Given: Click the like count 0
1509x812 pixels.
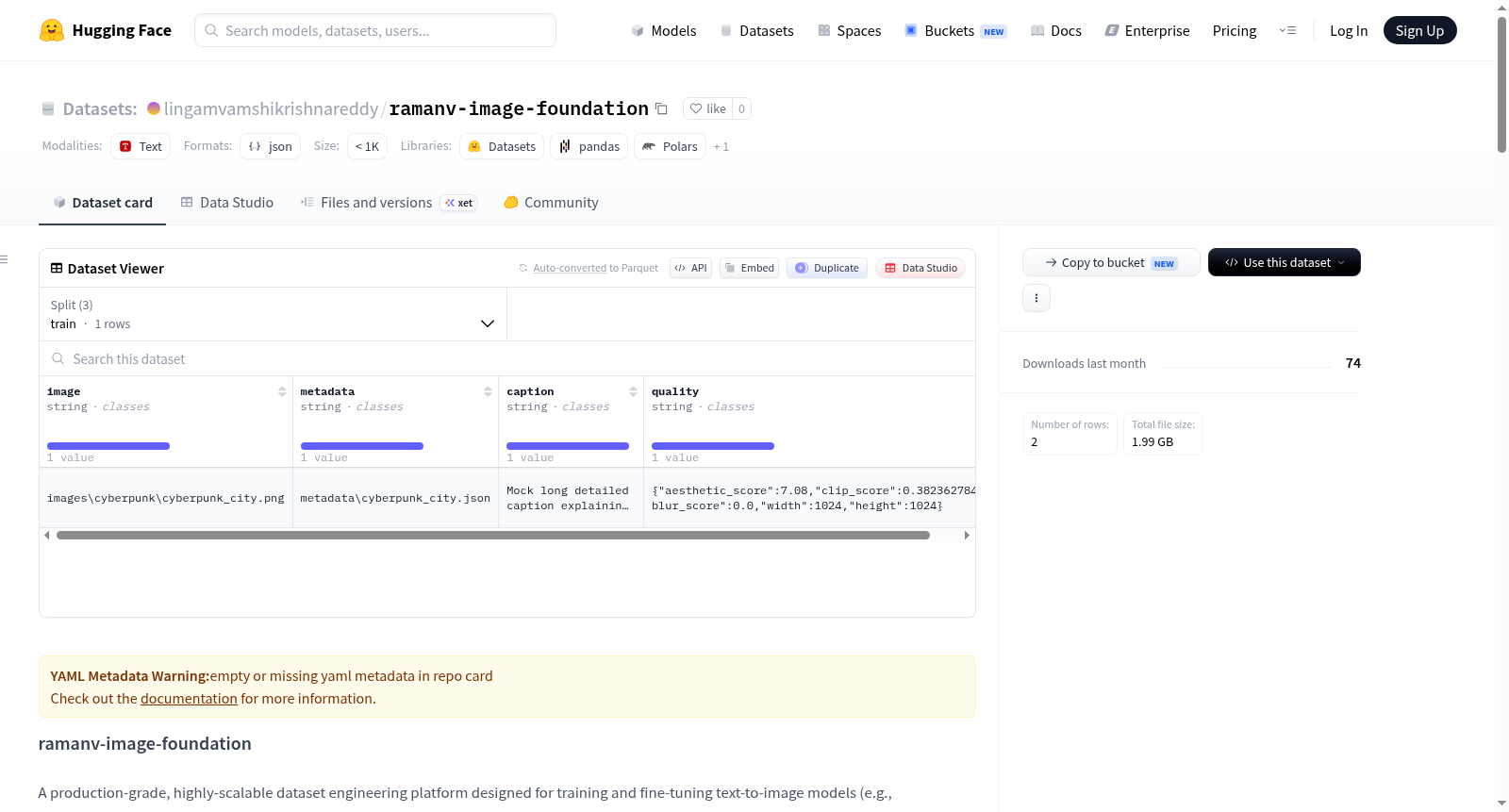Looking at the screenshot, I should point(741,108).
